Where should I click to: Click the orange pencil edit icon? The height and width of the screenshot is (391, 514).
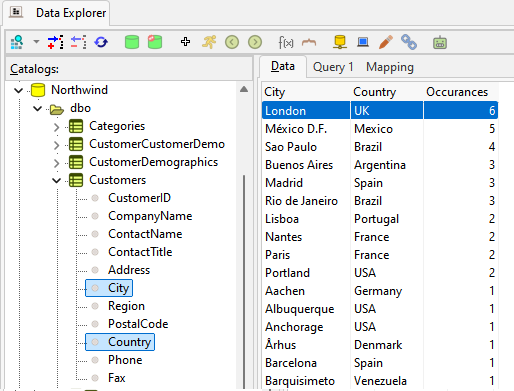pos(386,42)
